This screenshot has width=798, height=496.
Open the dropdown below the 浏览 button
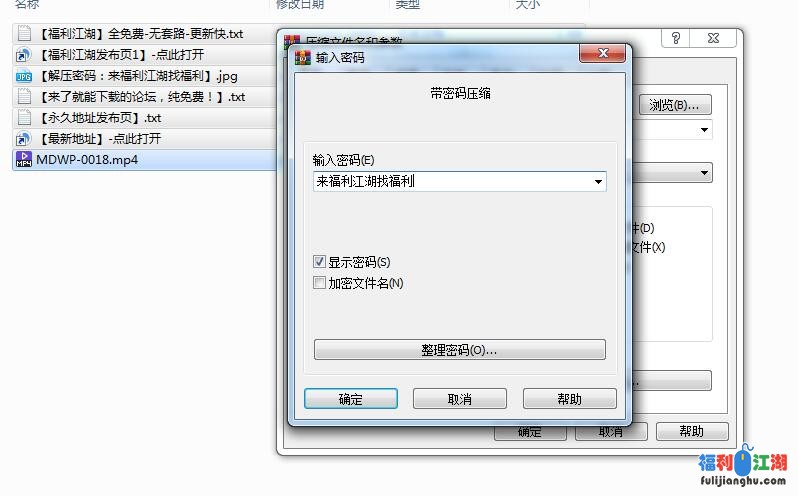(x=704, y=130)
